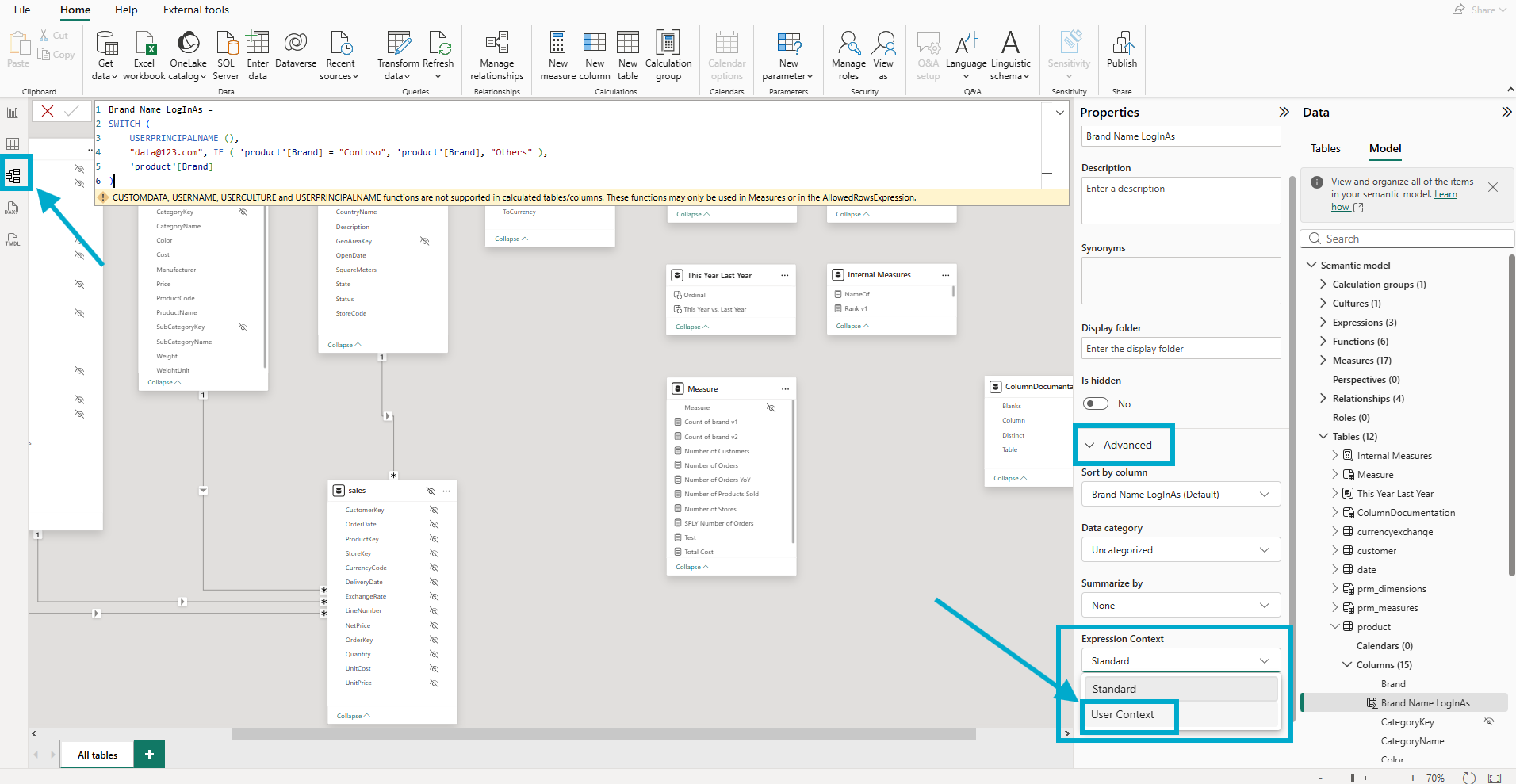Switch to the Help ribbon tab
The height and width of the screenshot is (784, 1516).
tap(126, 10)
